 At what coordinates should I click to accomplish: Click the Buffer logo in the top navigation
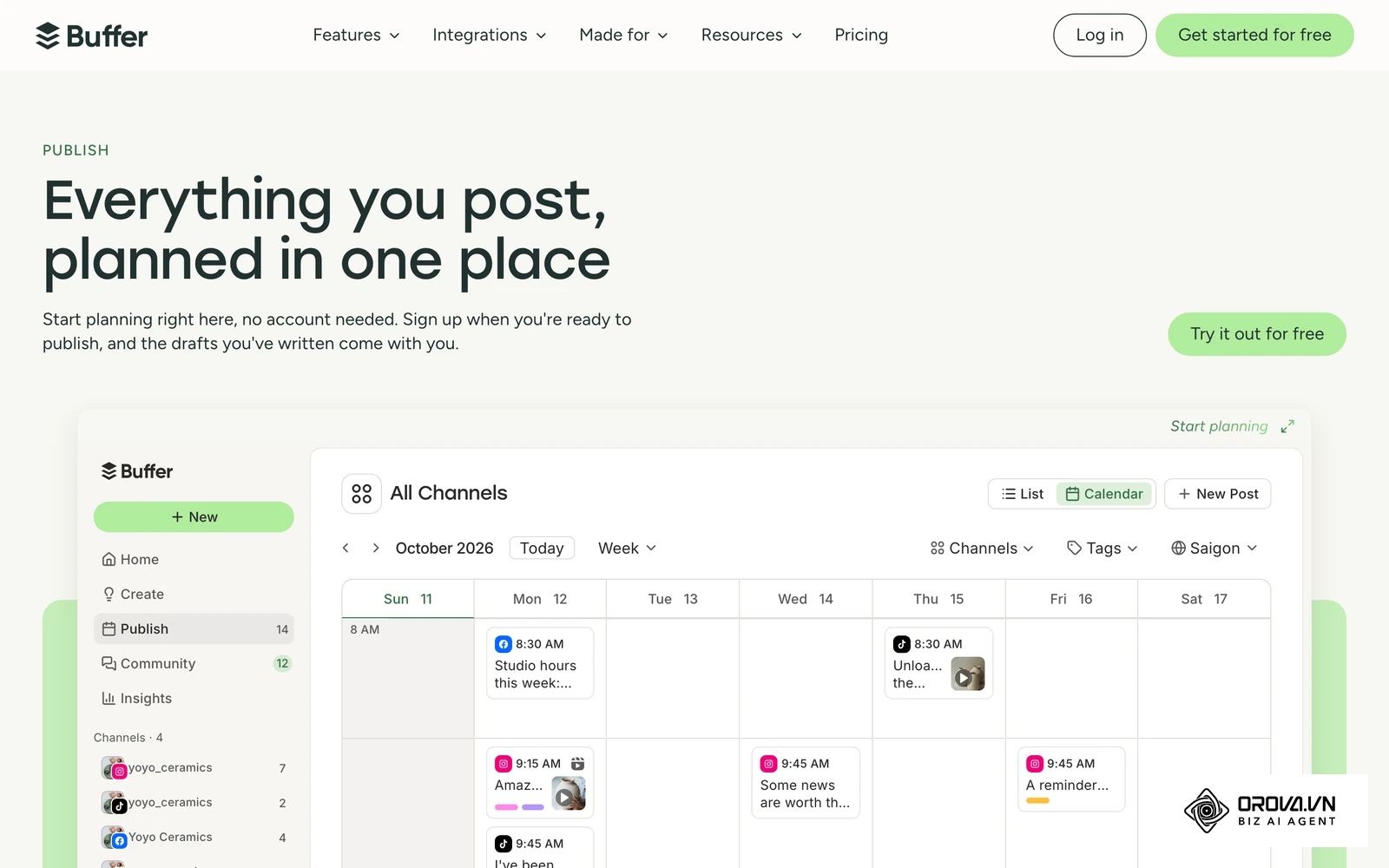[91, 36]
